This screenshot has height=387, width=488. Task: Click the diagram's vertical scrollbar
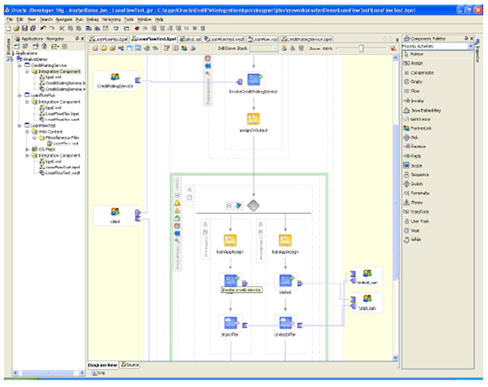(395, 208)
